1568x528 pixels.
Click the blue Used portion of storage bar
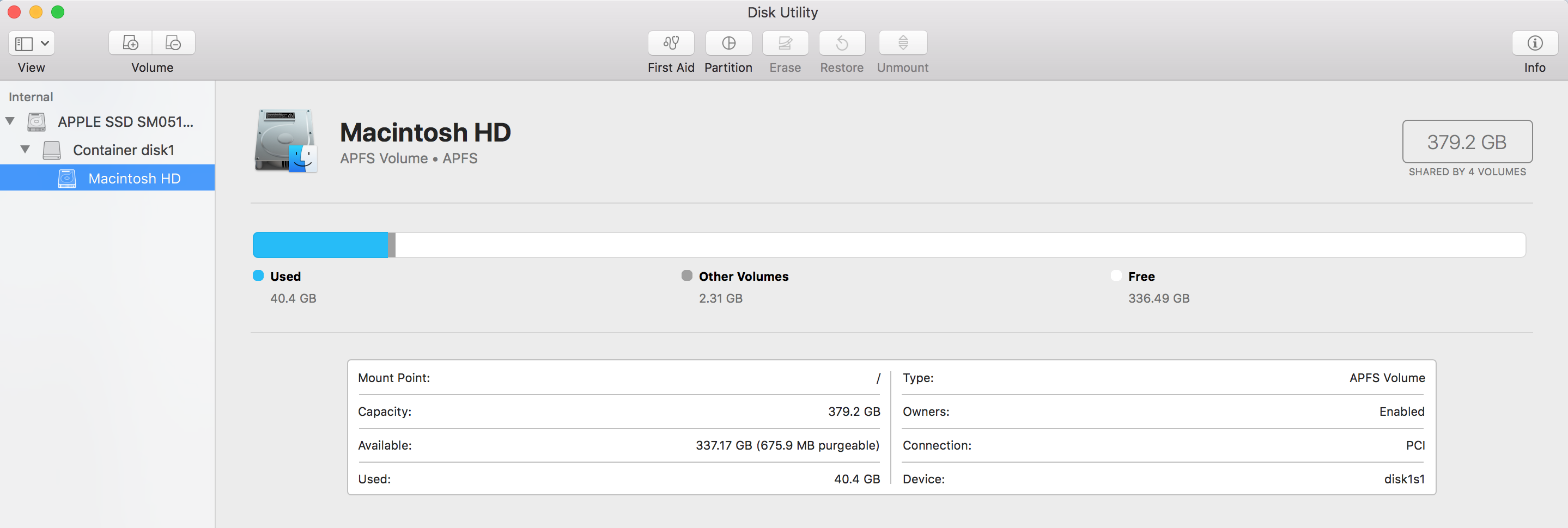[320, 244]
